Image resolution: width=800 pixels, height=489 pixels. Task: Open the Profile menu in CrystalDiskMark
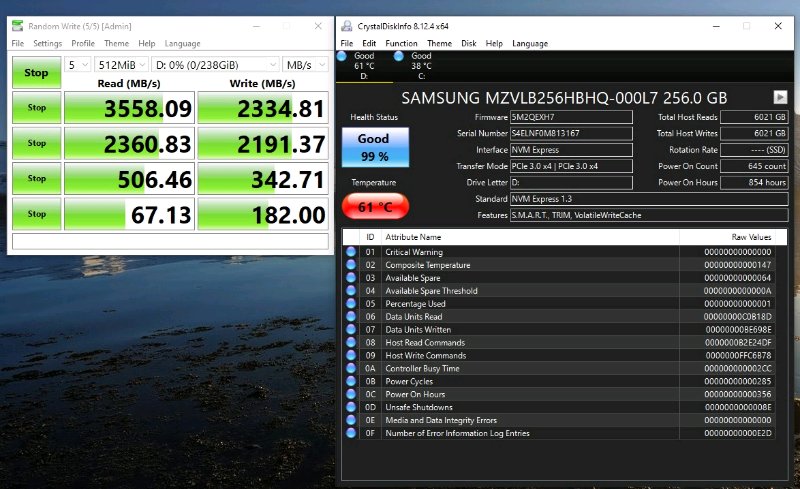tap(83, 44)
